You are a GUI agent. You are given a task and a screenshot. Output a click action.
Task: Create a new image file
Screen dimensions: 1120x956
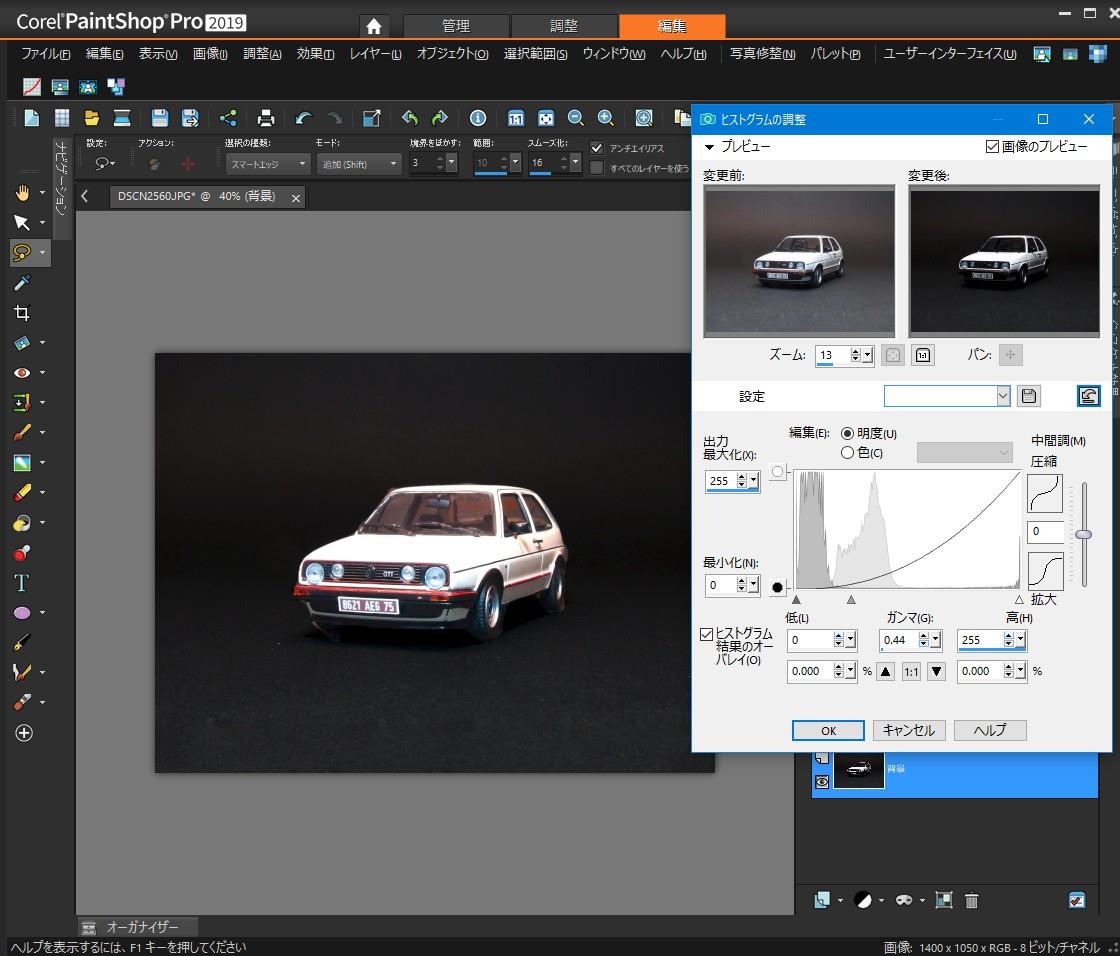point(32,118)
